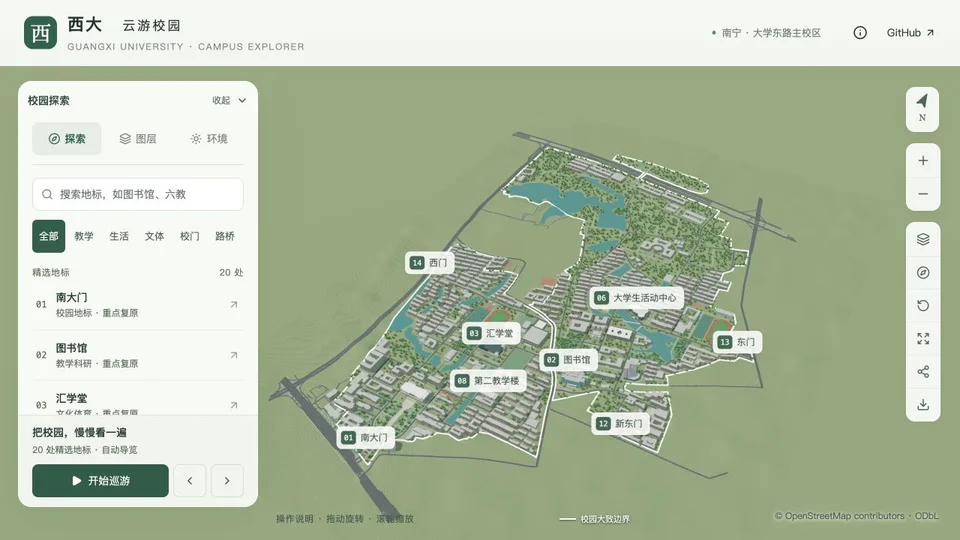Select the 全部 category filter
960x540 pixels.
tap(48, 236)
